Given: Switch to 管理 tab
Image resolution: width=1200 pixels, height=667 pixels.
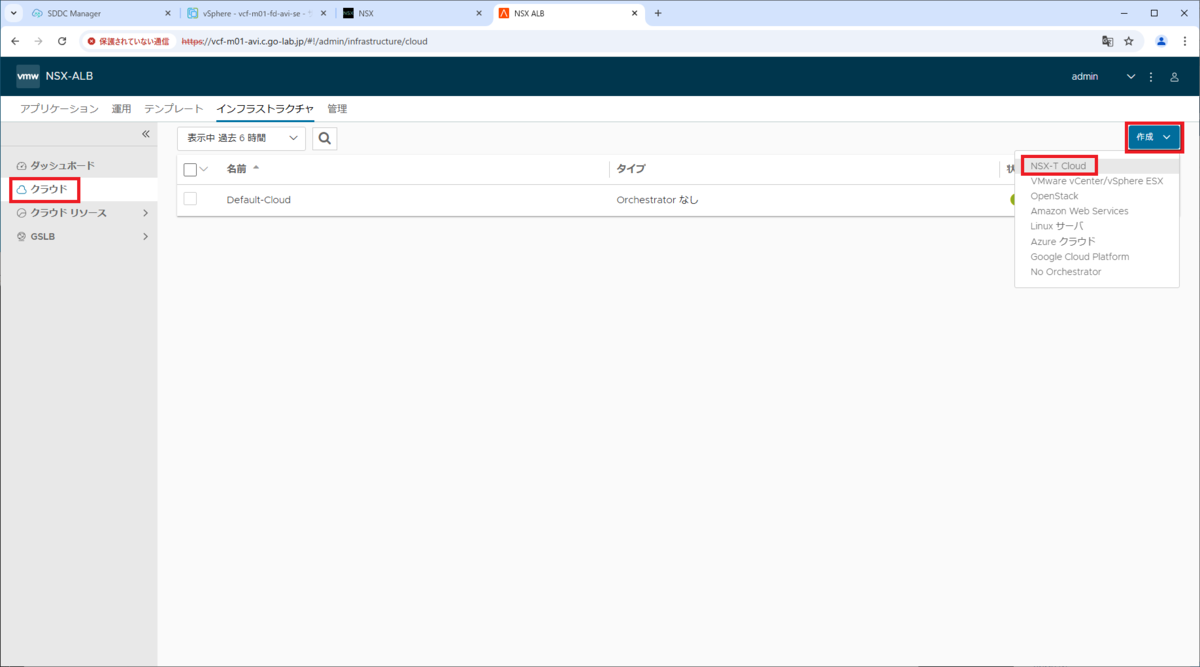Looking at the screenshot, I should (337, 109).
